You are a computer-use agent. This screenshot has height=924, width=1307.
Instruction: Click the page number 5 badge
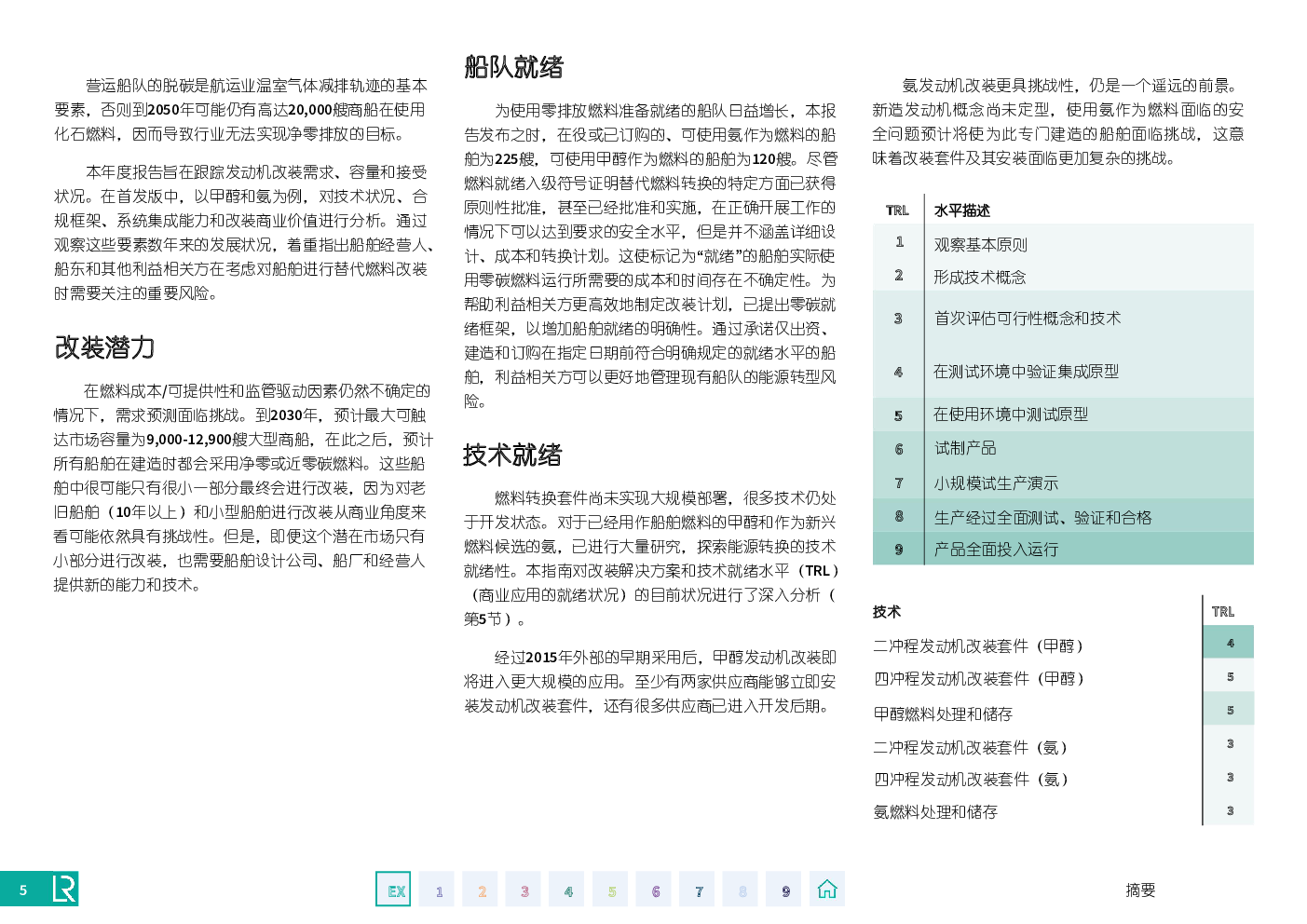23,890
